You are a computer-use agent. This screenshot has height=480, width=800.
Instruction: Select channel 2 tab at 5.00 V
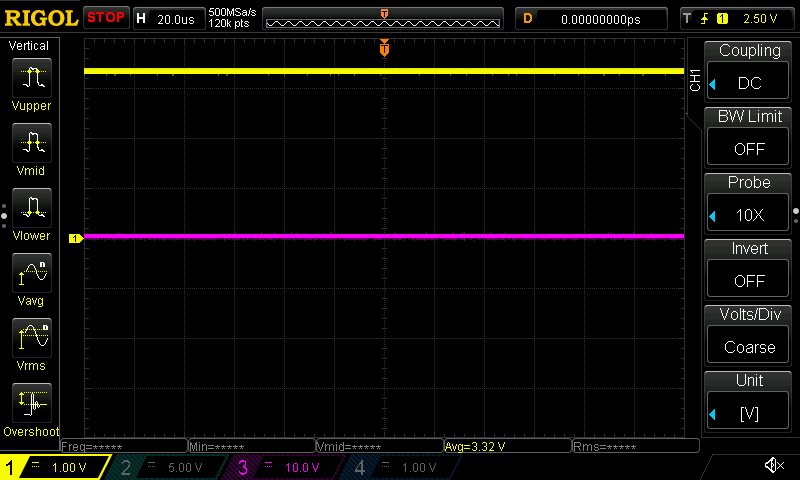(168, 467)
